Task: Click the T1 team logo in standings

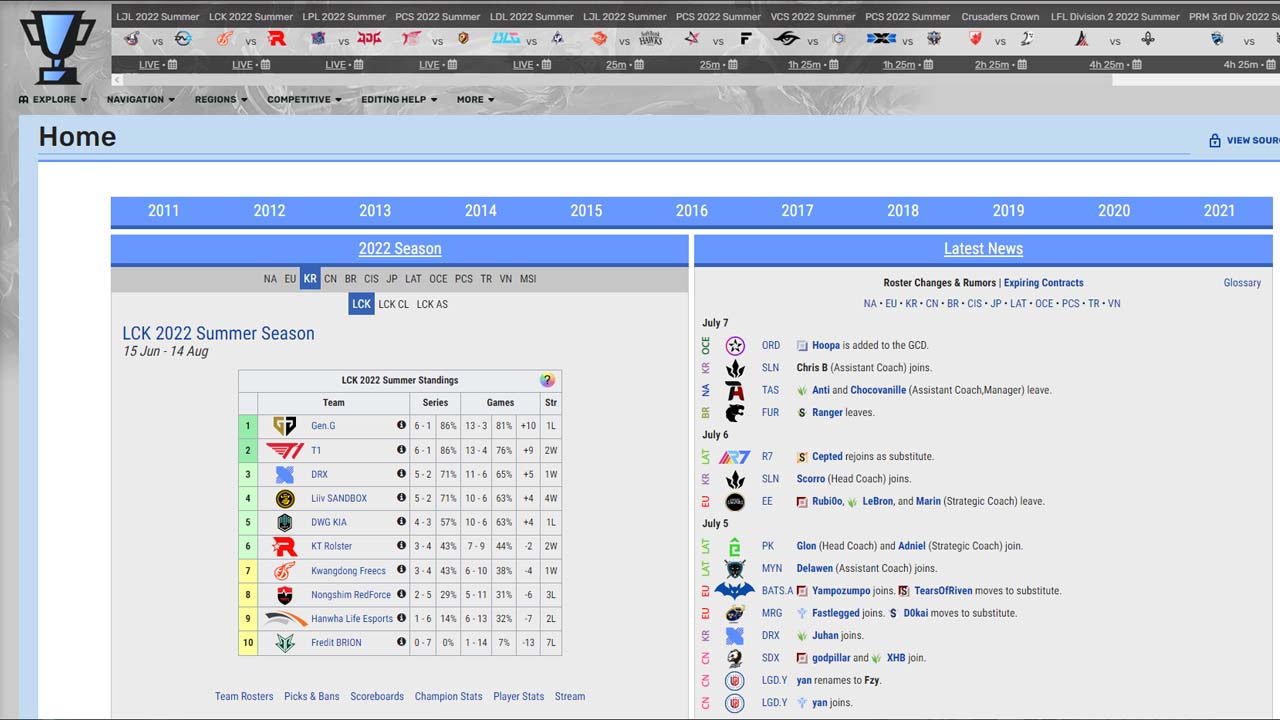Action: pyautogui.click(x=285, y=450)
